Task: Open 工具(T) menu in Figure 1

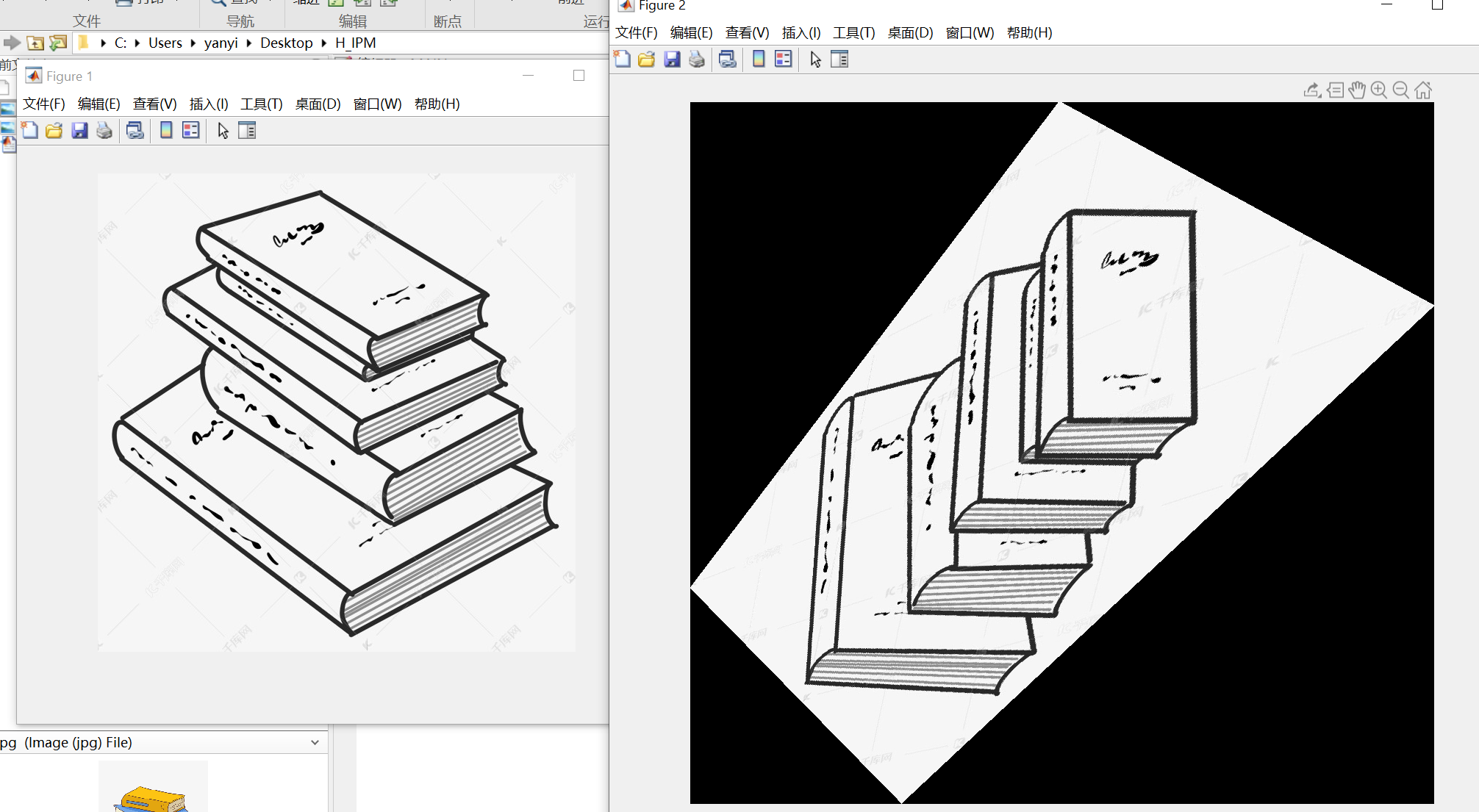Action: [262, 104]
